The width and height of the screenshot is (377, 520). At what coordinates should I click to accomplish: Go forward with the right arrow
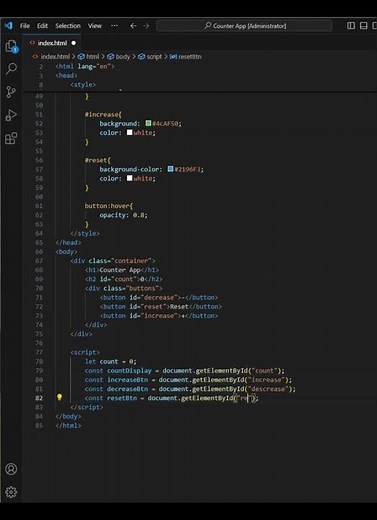tap(146, 26)
